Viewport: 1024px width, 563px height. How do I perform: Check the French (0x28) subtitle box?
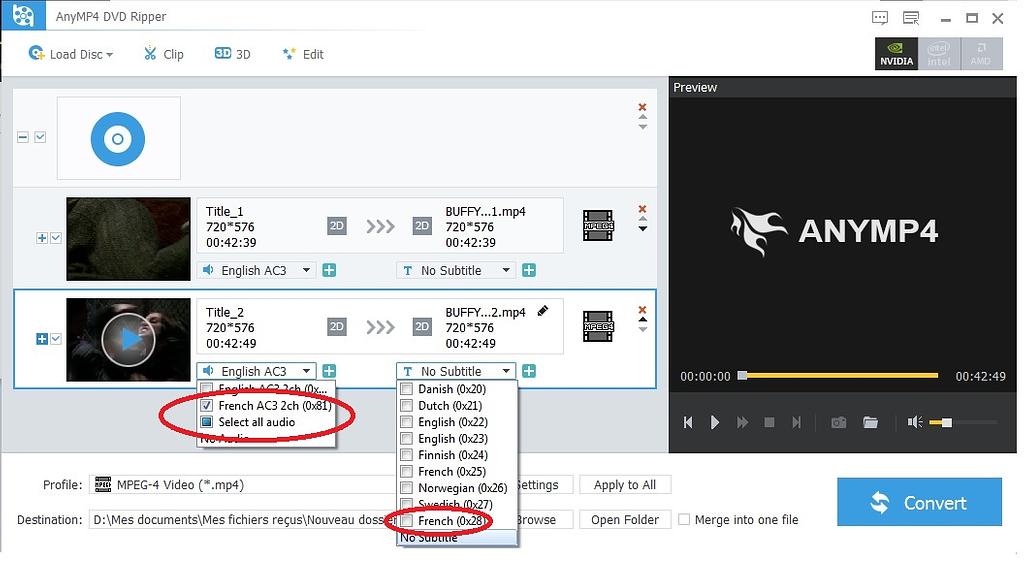407,521
